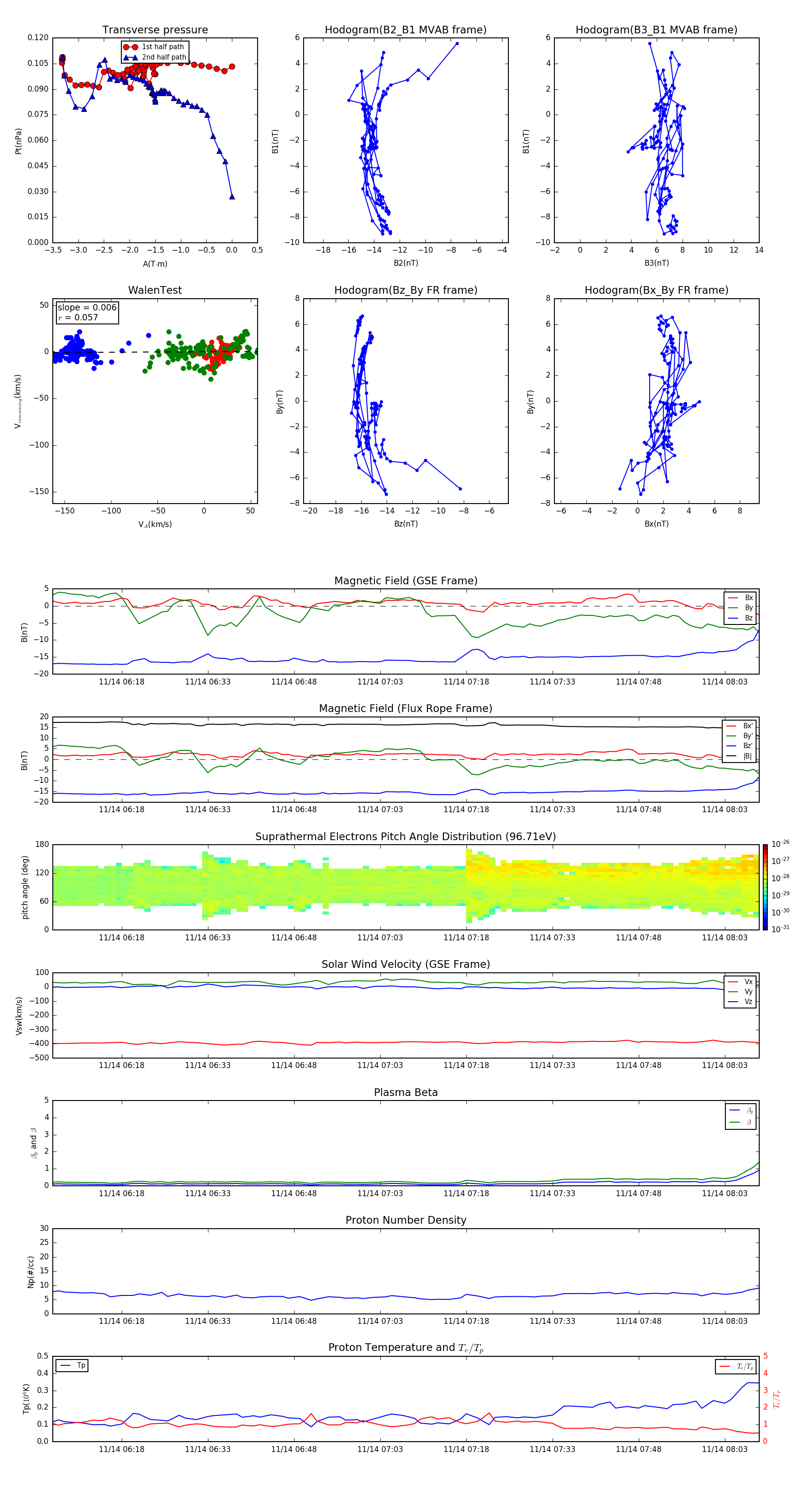Viewport: 812px width, 1489px height.
Task: Click the "Bz(nT)" x-axis label
Action: pos(406,524)
